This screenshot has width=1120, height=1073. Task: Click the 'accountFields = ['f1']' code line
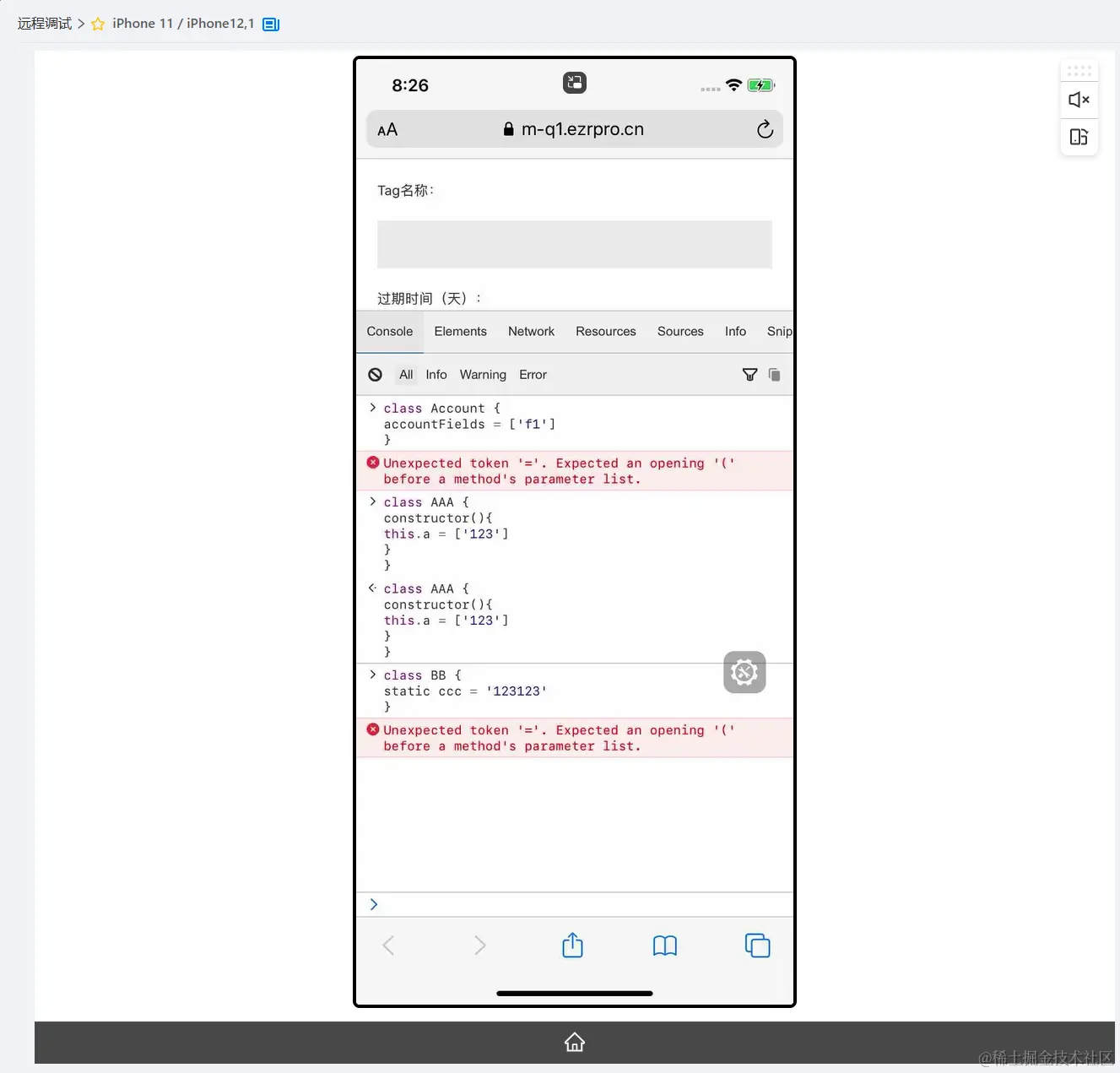tap(469, 425)
